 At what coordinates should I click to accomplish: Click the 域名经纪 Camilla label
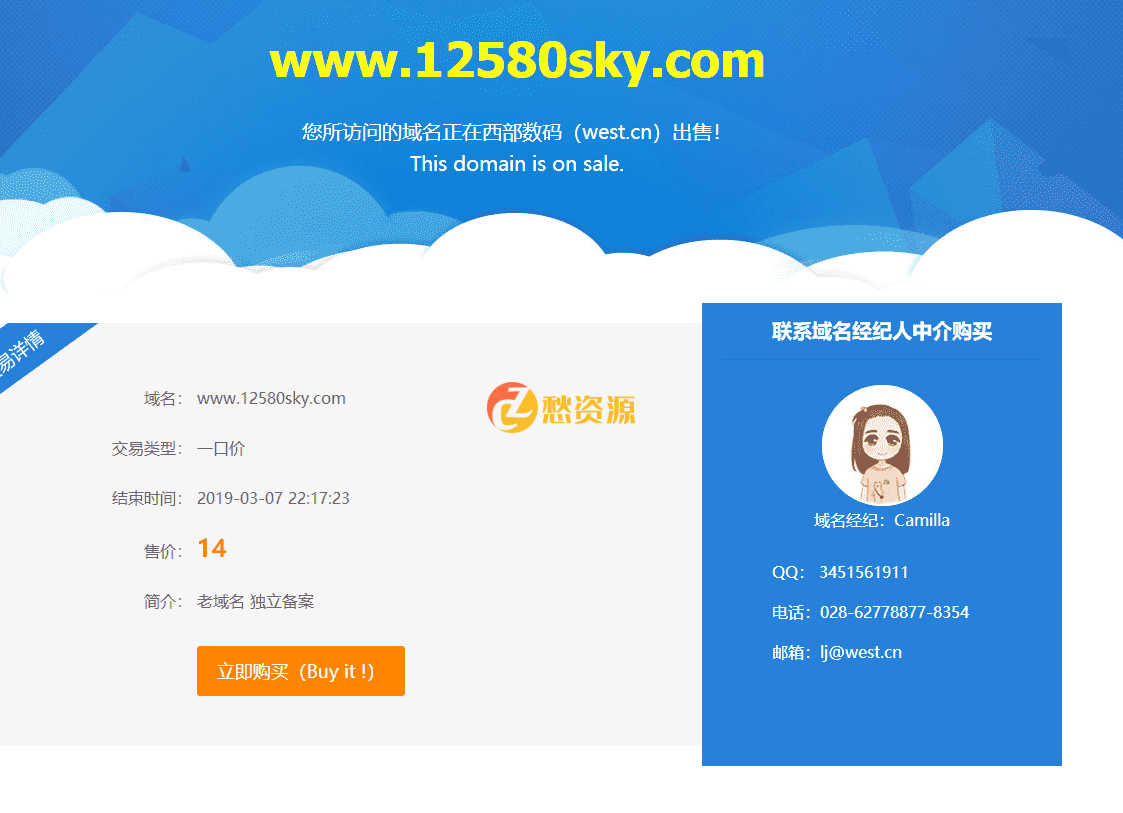pos(882,519)
